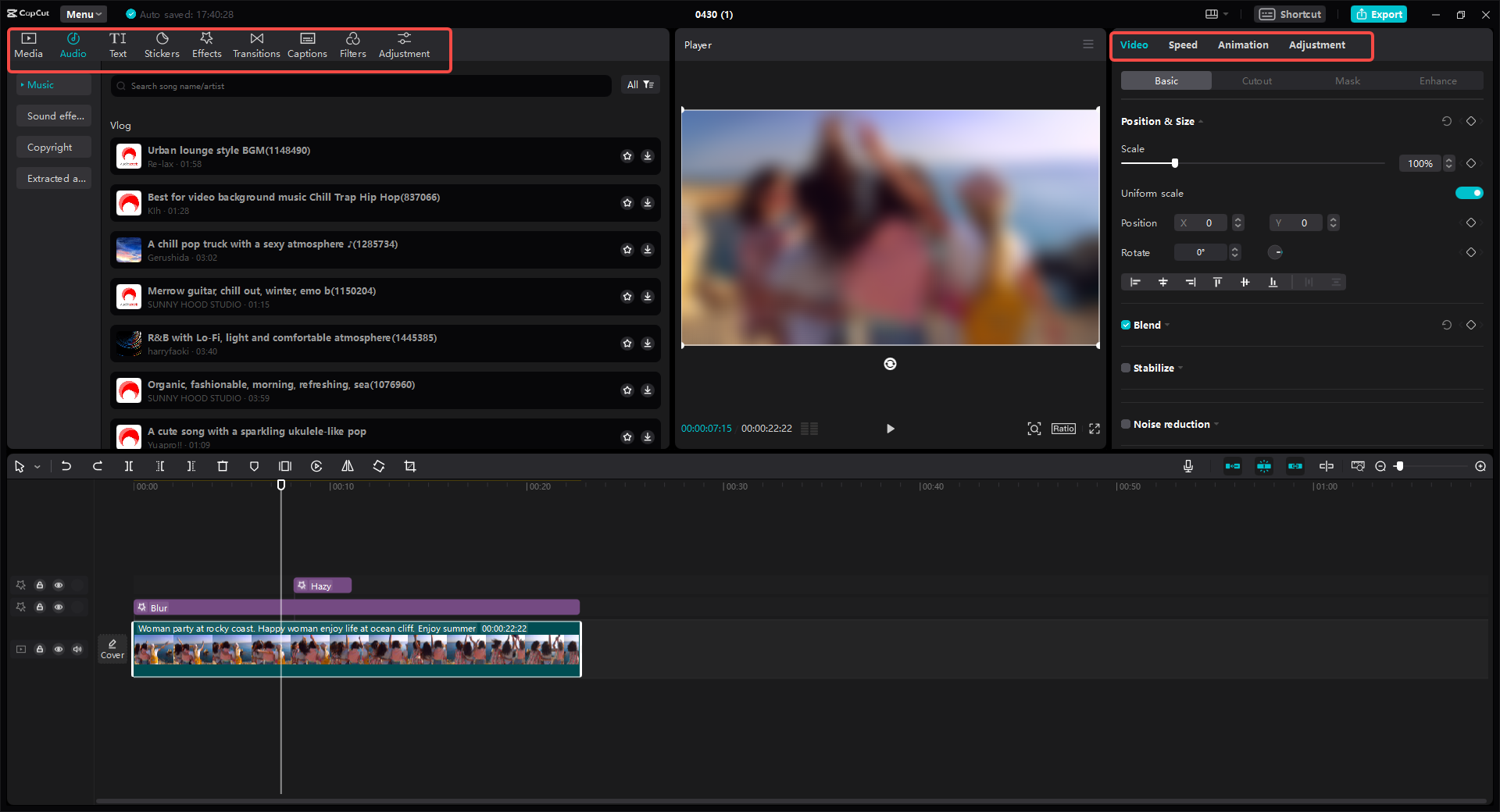Open the Effects panel

[x=206, y=45]
